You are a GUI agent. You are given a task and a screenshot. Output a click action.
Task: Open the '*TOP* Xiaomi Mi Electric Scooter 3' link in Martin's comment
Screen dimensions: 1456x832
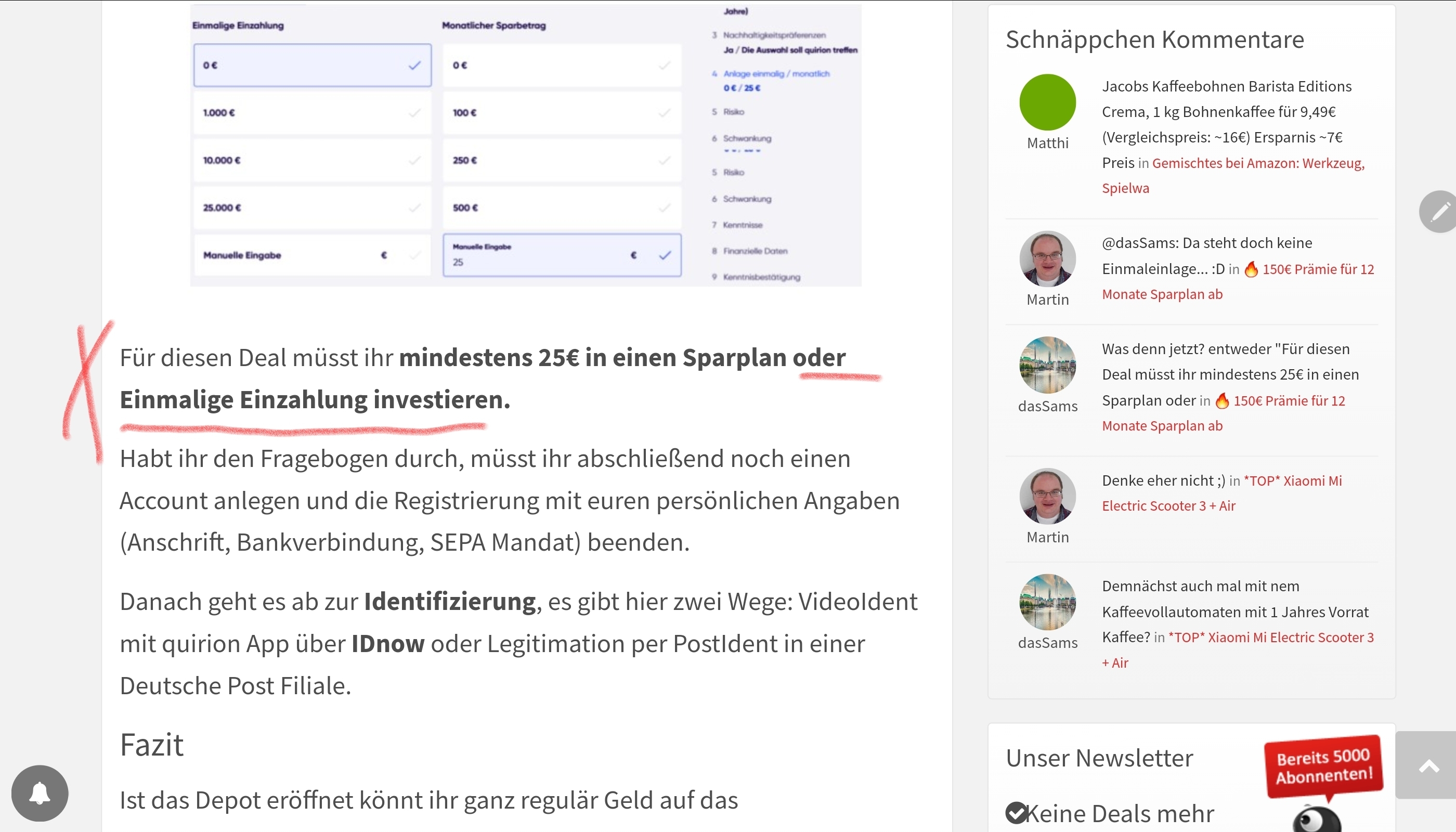point(1293,480)
